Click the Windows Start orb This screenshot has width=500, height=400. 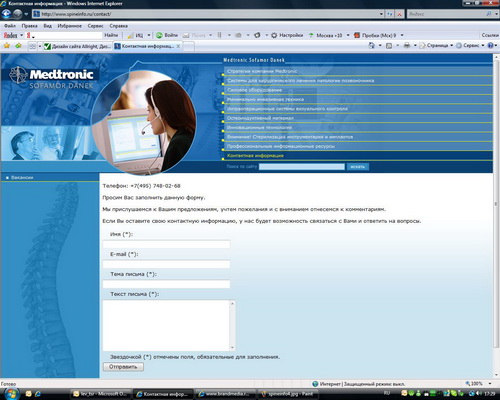[11, 394]
